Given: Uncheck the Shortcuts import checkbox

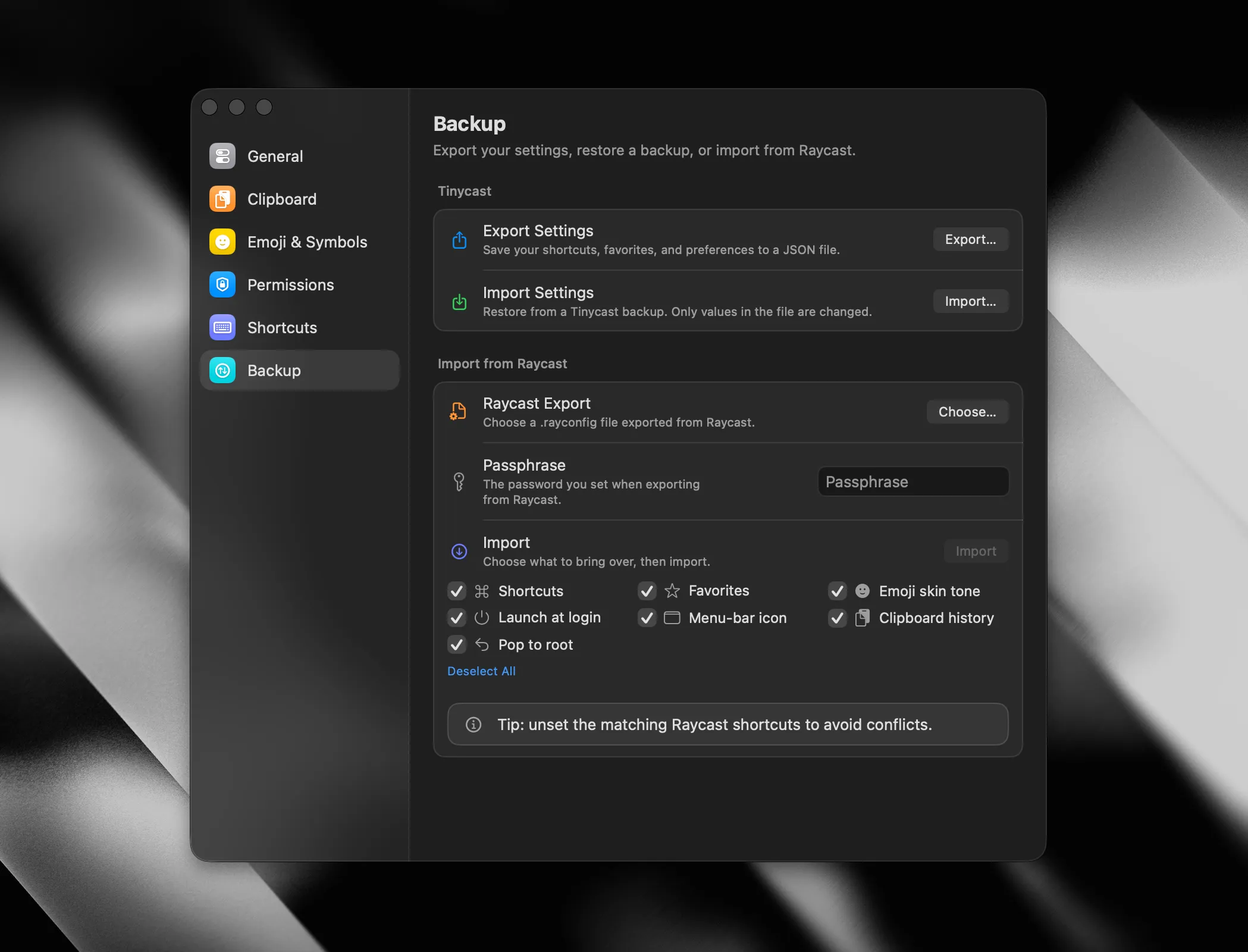Looking at the screenshot, I should 457,591.
